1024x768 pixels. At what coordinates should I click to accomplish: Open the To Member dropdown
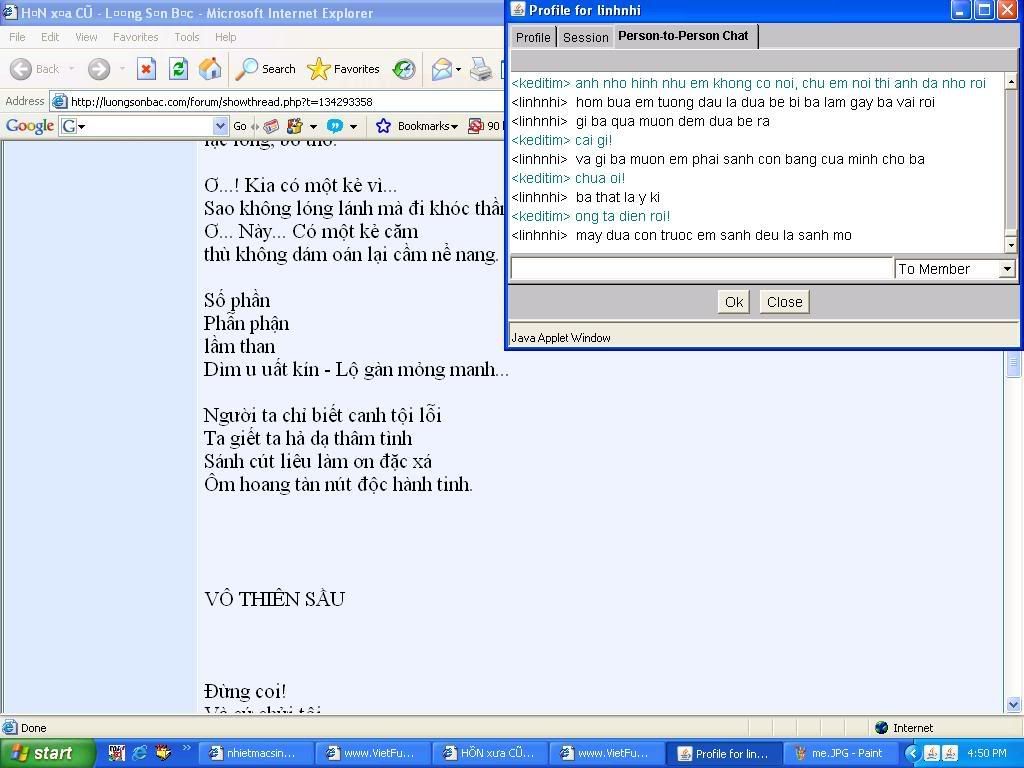click(955, 268)
